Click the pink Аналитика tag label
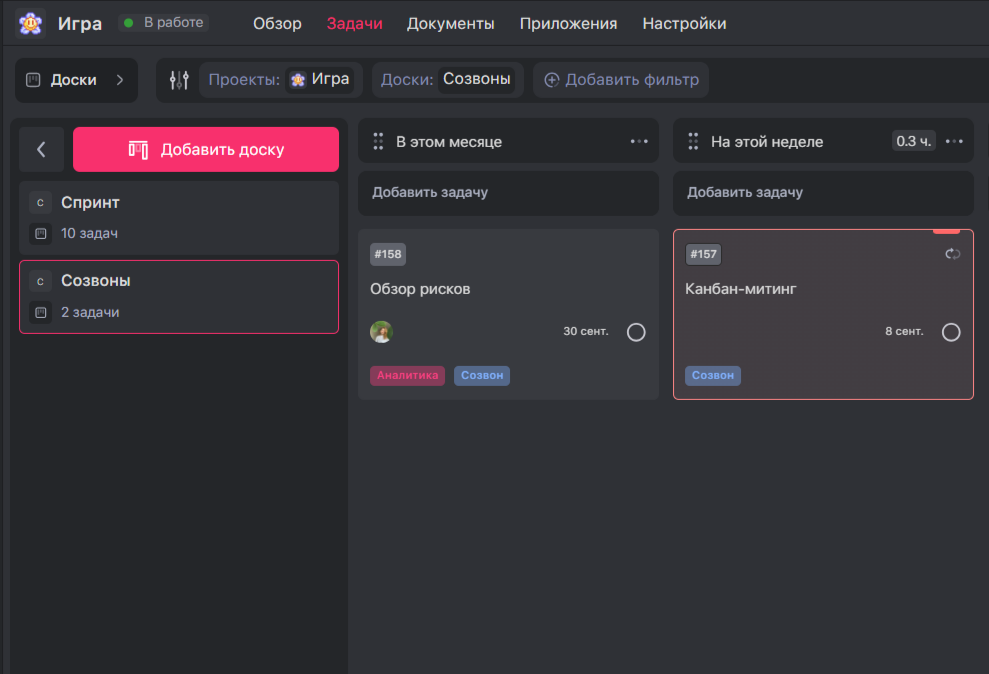The image size is (989, 674). pyautogui.click(x=407, y=376)
